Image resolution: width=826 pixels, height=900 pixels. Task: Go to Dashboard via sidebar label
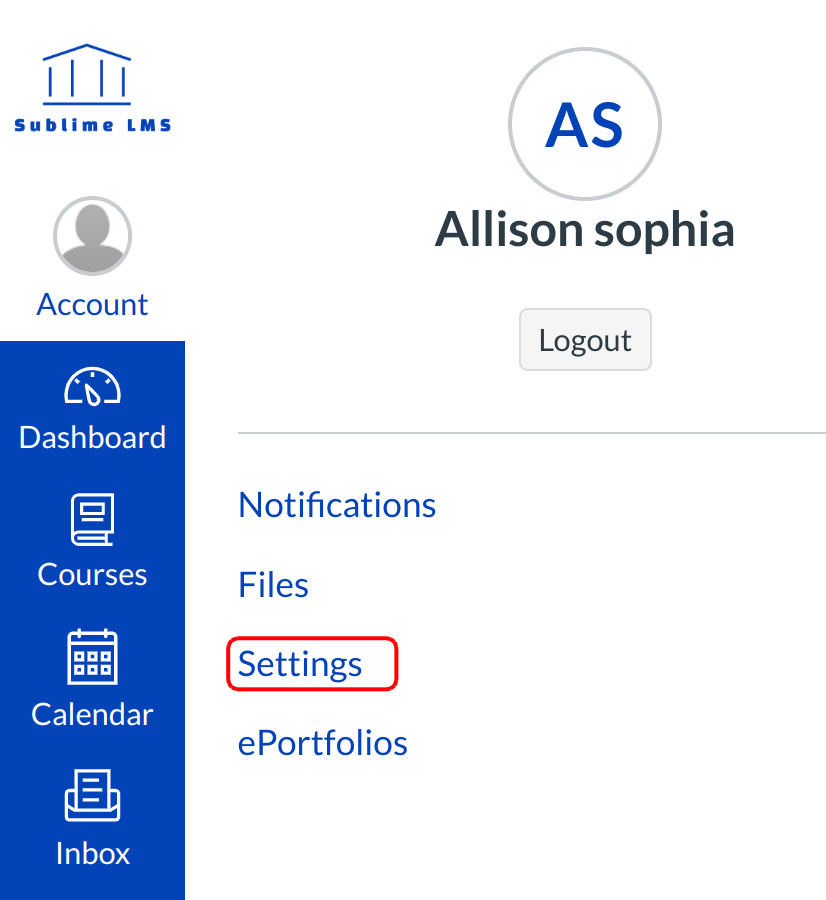[92, 437]
